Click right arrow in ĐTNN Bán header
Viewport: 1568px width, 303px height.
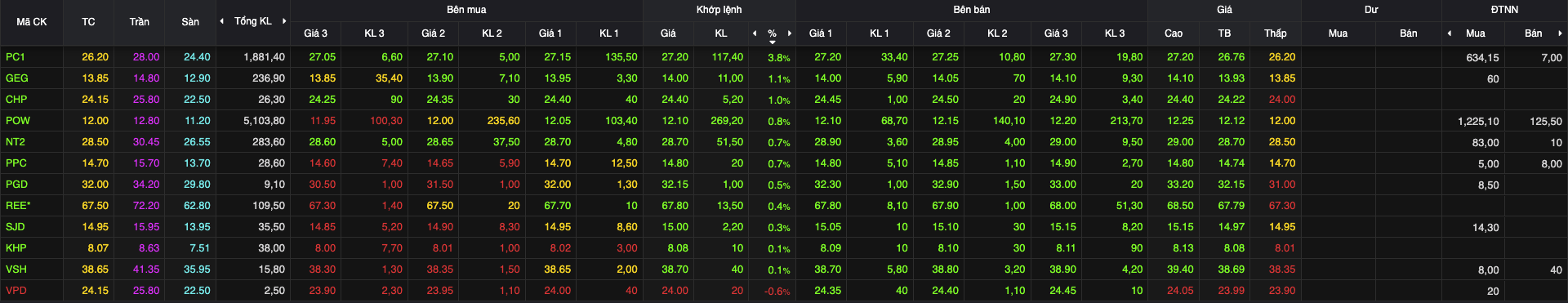click(1560, 33)
